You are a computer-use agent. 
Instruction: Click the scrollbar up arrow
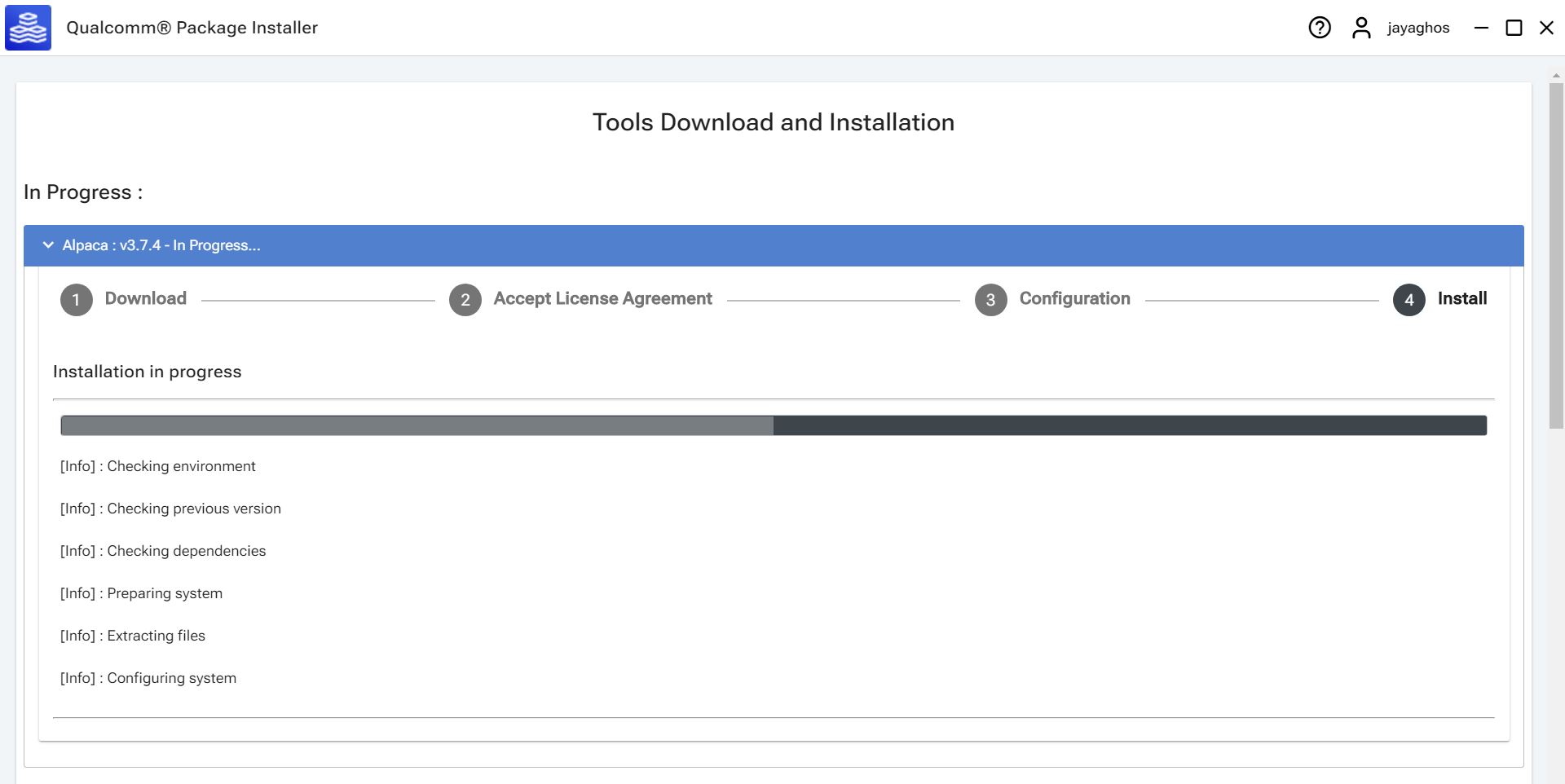tap(1556, 76)
